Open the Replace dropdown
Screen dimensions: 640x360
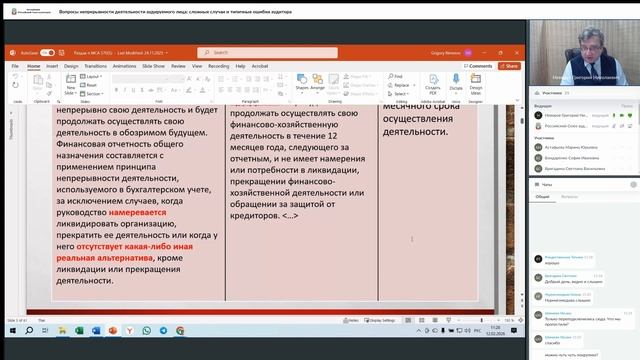pyautogui.click(x=402, y=85)
